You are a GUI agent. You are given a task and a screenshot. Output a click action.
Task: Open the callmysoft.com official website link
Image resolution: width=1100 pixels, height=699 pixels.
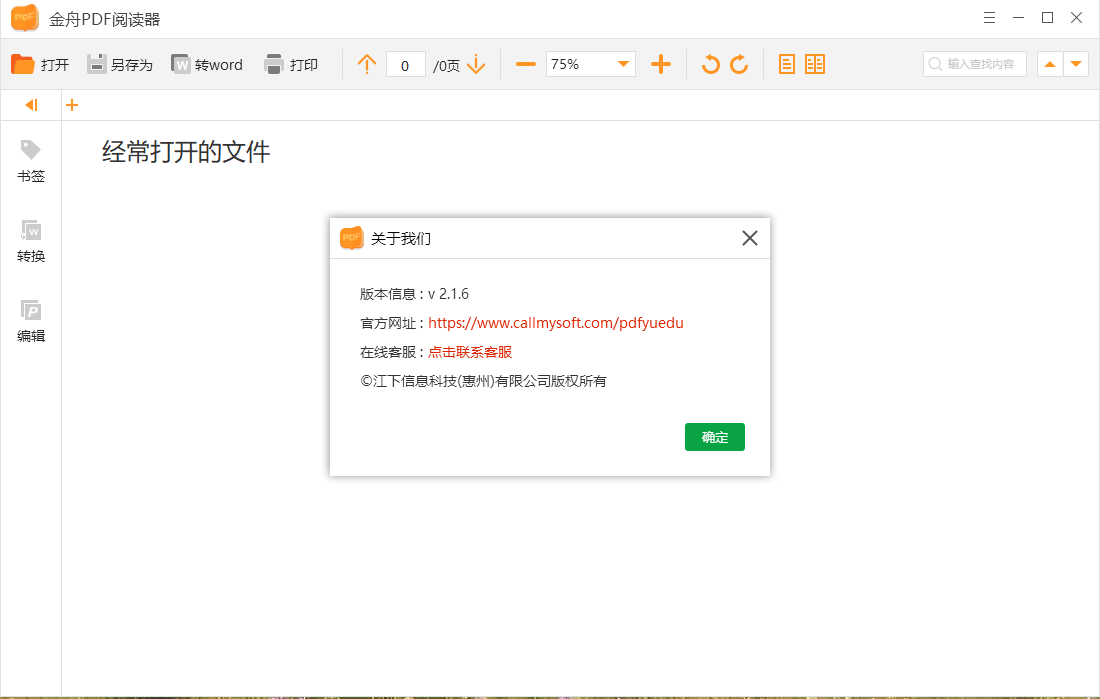pos(556,323)
